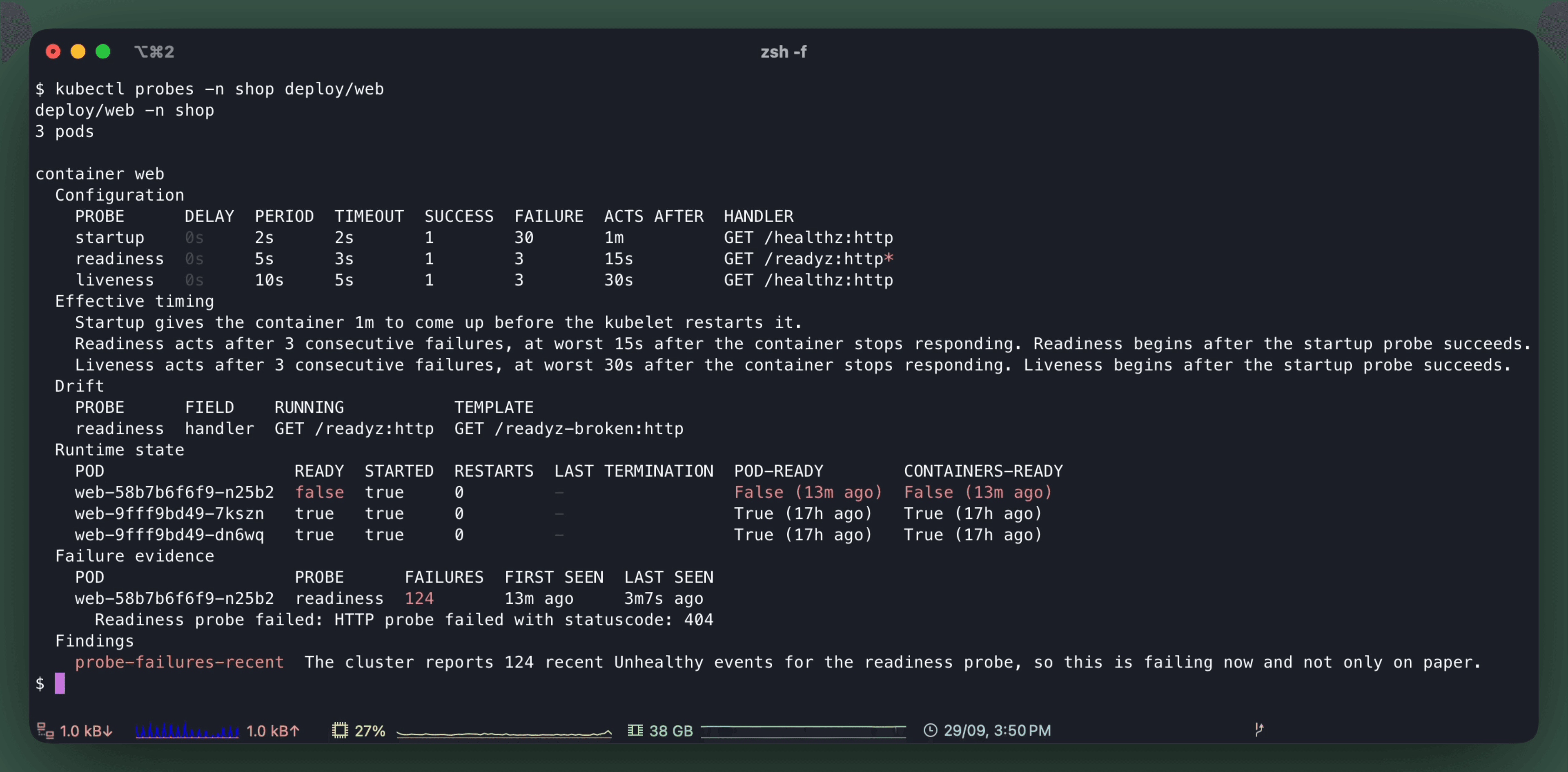Click the memory icon beside 38 GB
Image resolution: width=1568 pixels, height=772 pixels.
coord(635,730)
